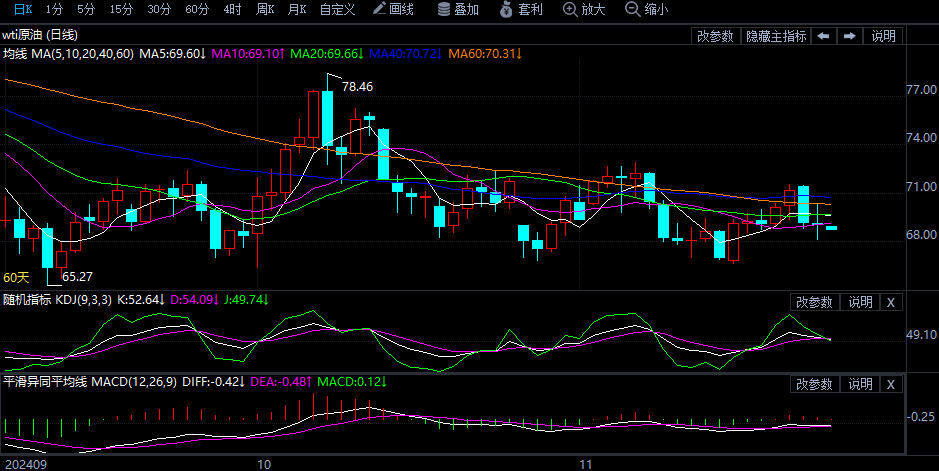Toggle 隐藏主指标 to hide main indicator
Screen dimensions: 939x471
tap(776, 36)
